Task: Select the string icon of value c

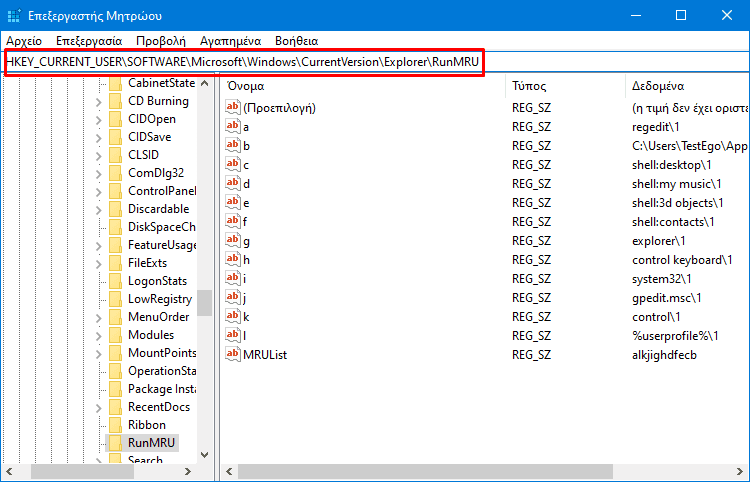Action: point(233,164)
